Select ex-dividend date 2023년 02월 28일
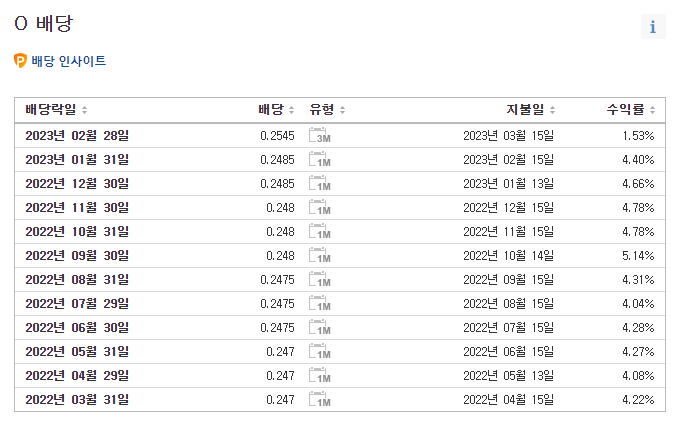This screenshot has width=676, height=424. (x=77, y=136)
